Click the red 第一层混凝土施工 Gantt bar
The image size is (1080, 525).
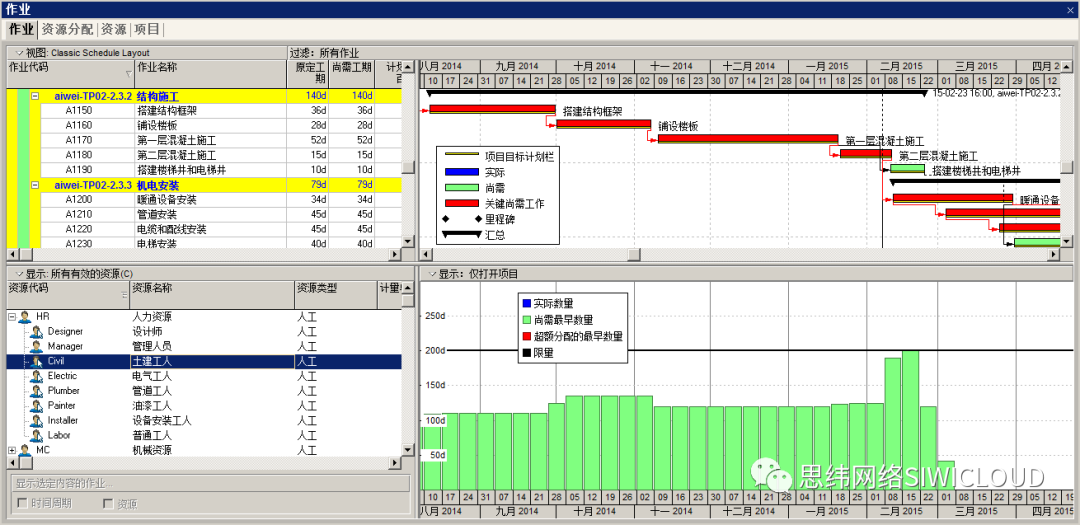tap(748, 138)
